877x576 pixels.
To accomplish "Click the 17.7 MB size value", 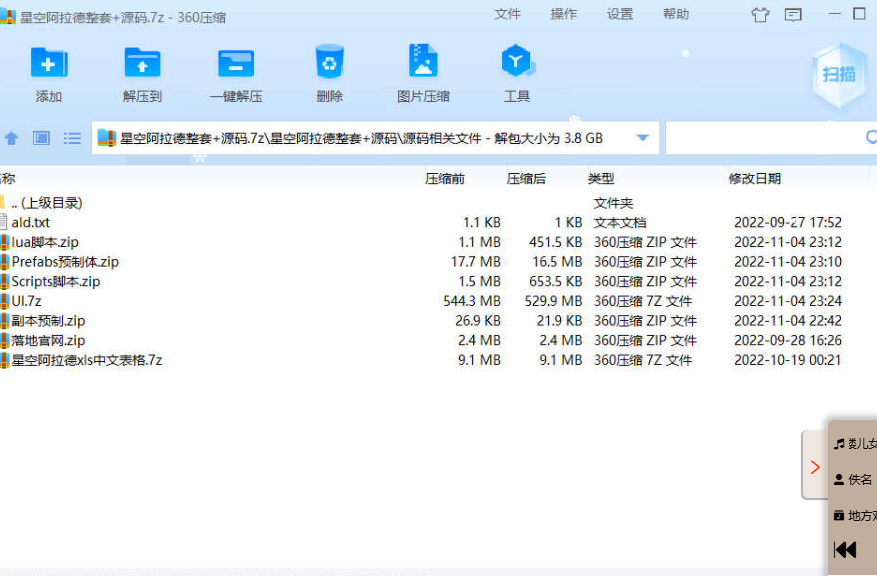I will pyautogui.click(x=475, y=262).
